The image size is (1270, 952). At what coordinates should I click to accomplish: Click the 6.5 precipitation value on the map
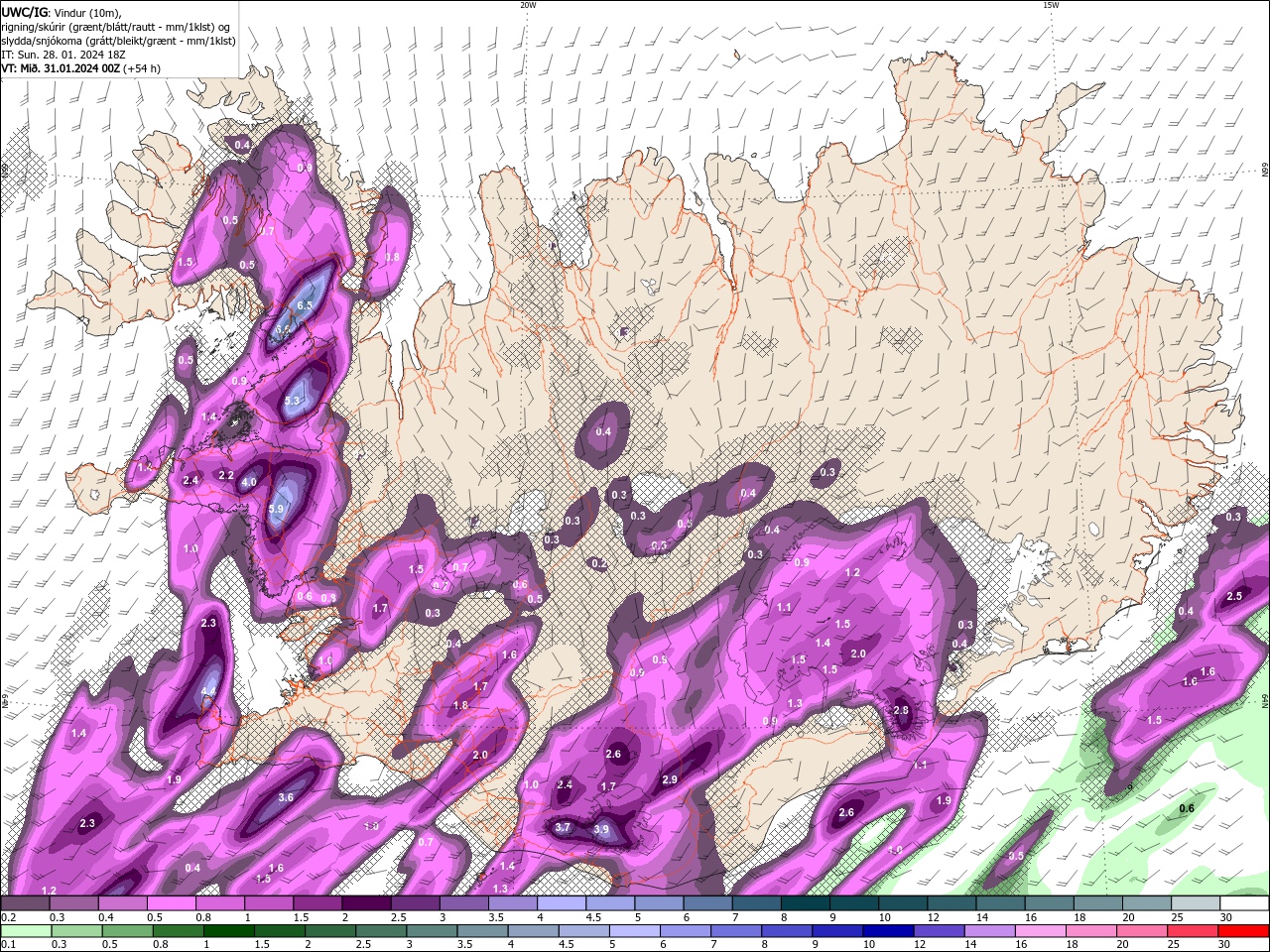304,305
